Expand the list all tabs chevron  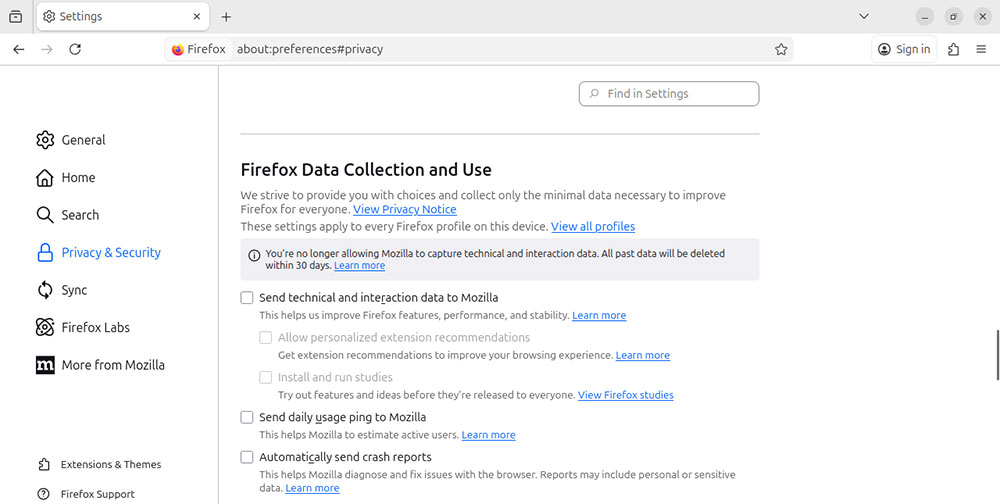(864, 17)
